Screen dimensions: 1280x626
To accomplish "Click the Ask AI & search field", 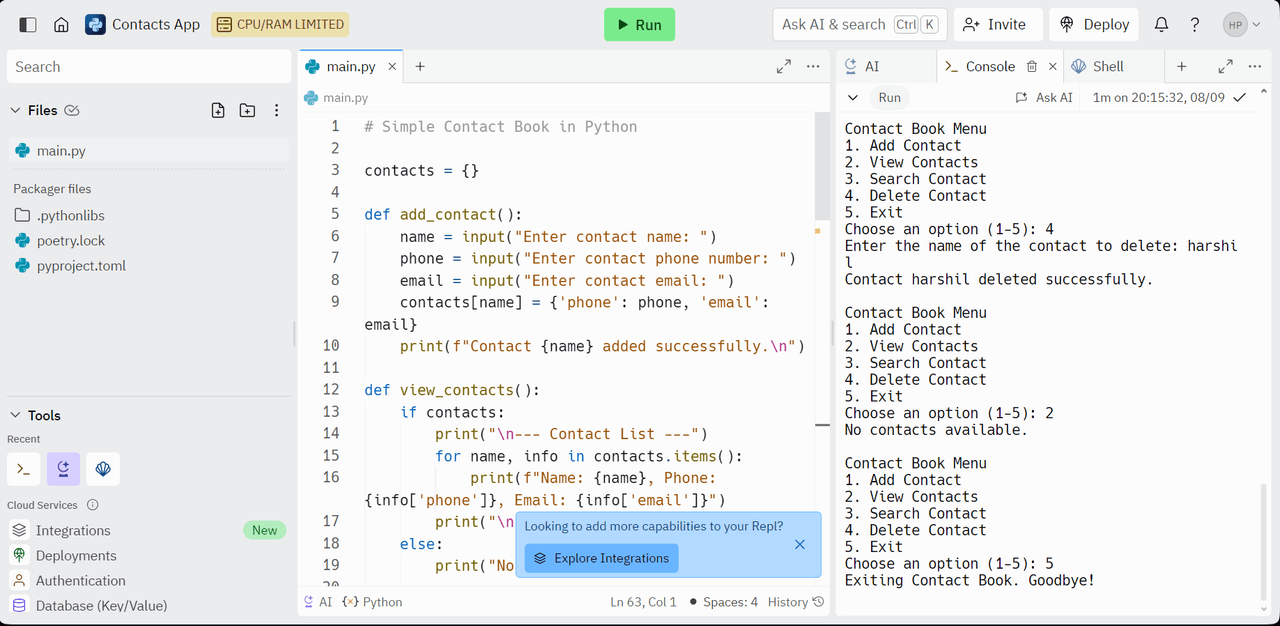I will (858, 24).
